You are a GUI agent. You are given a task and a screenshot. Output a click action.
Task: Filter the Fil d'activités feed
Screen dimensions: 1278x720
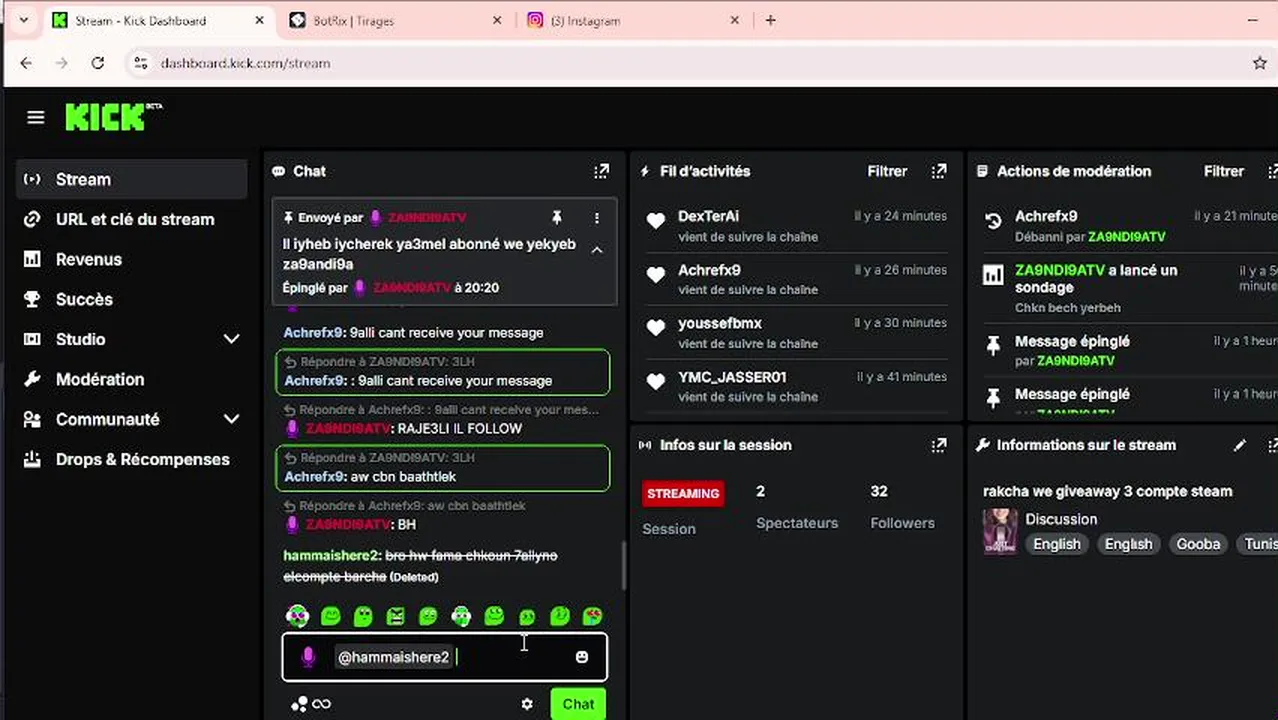(x=887, y=171)
